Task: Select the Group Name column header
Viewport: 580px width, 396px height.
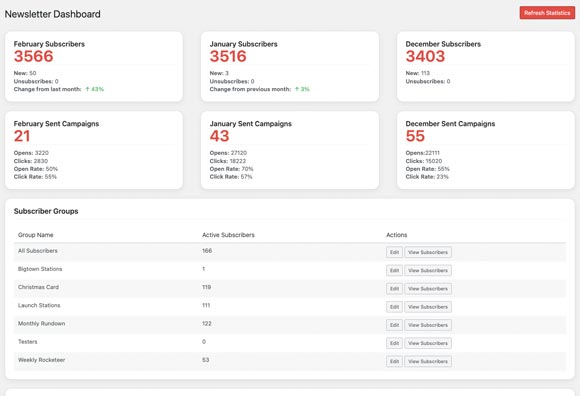Action: pyautogui.click(x=36, y=235)
